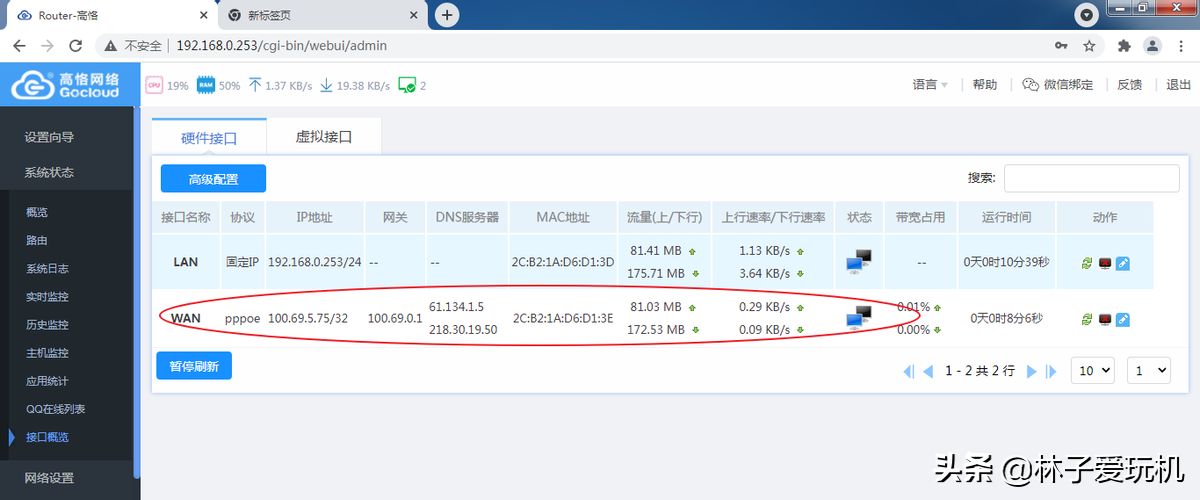Screen dimensions: 1200x500
Task: Jump to last page in pagination
Action: [x=1051, y=371]
